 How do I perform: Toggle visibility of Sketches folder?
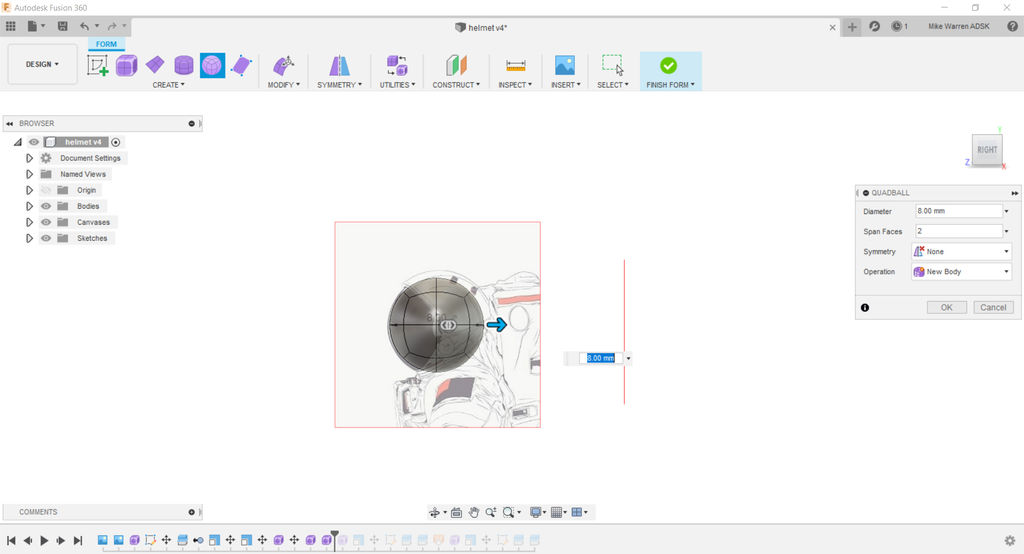click(46, 238)
